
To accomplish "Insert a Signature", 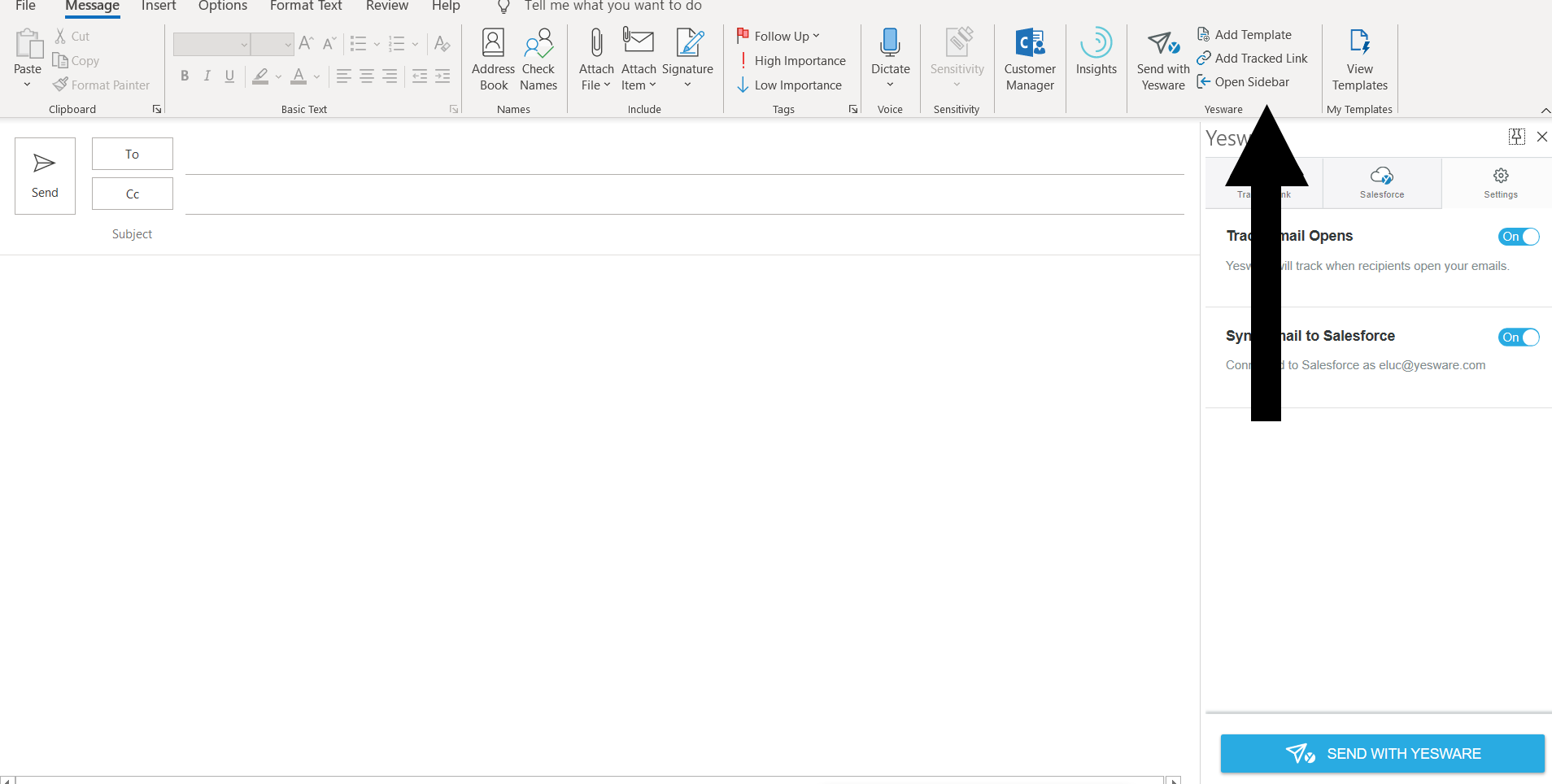I will (687, 57).
